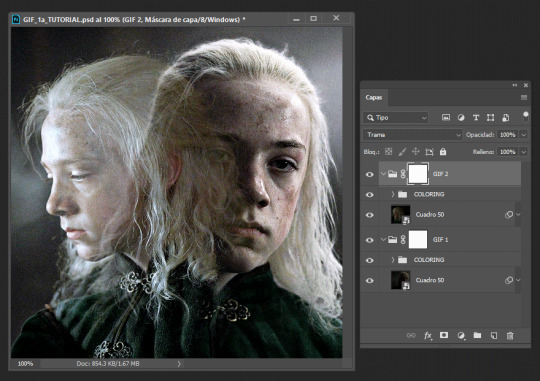Click the document zoom 100% field

pyautogui.click(x=25, y=363)
